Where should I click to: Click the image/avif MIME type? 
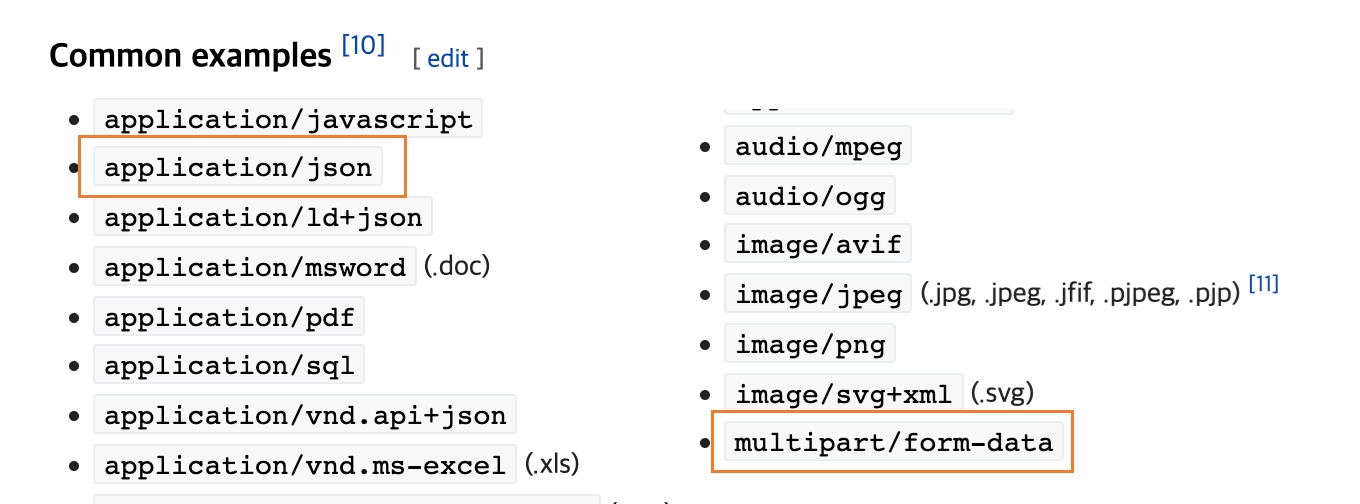(818, 243)
